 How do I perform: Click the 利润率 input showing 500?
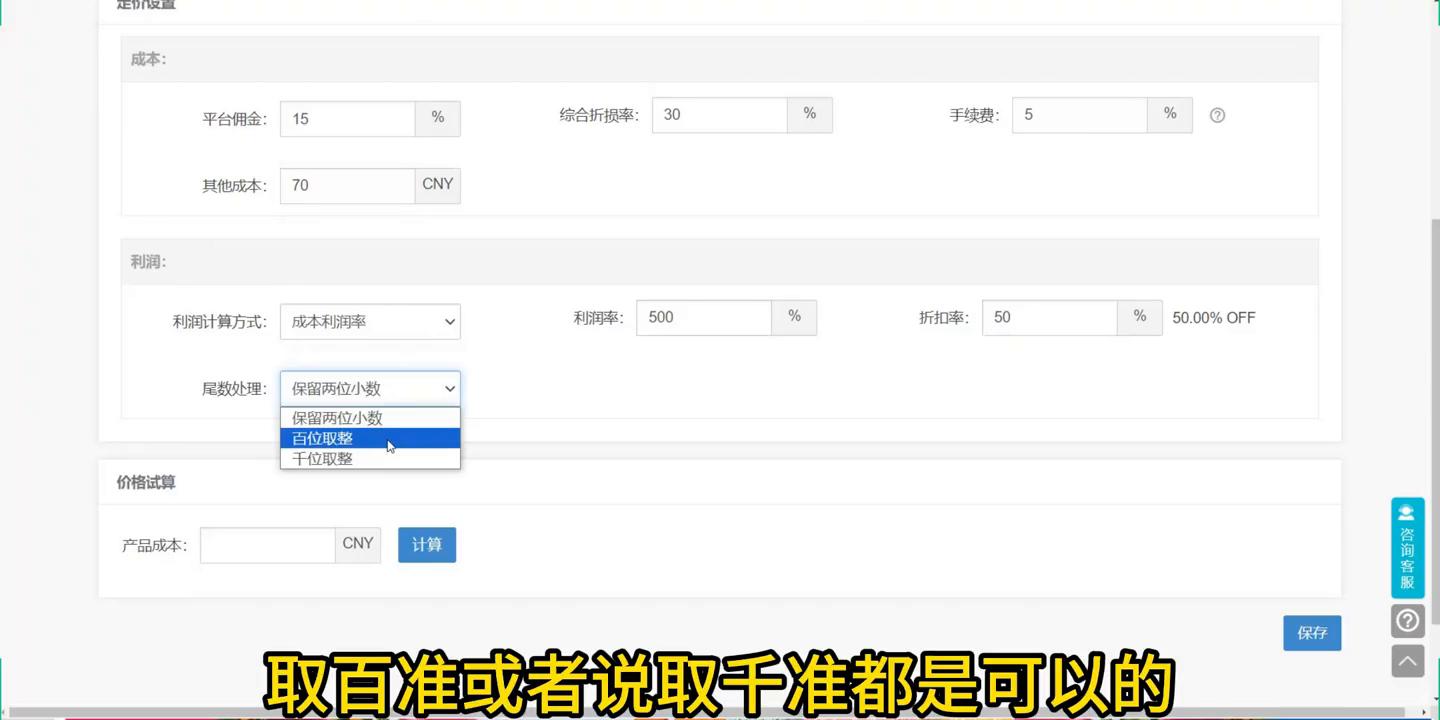click(703, 317)
